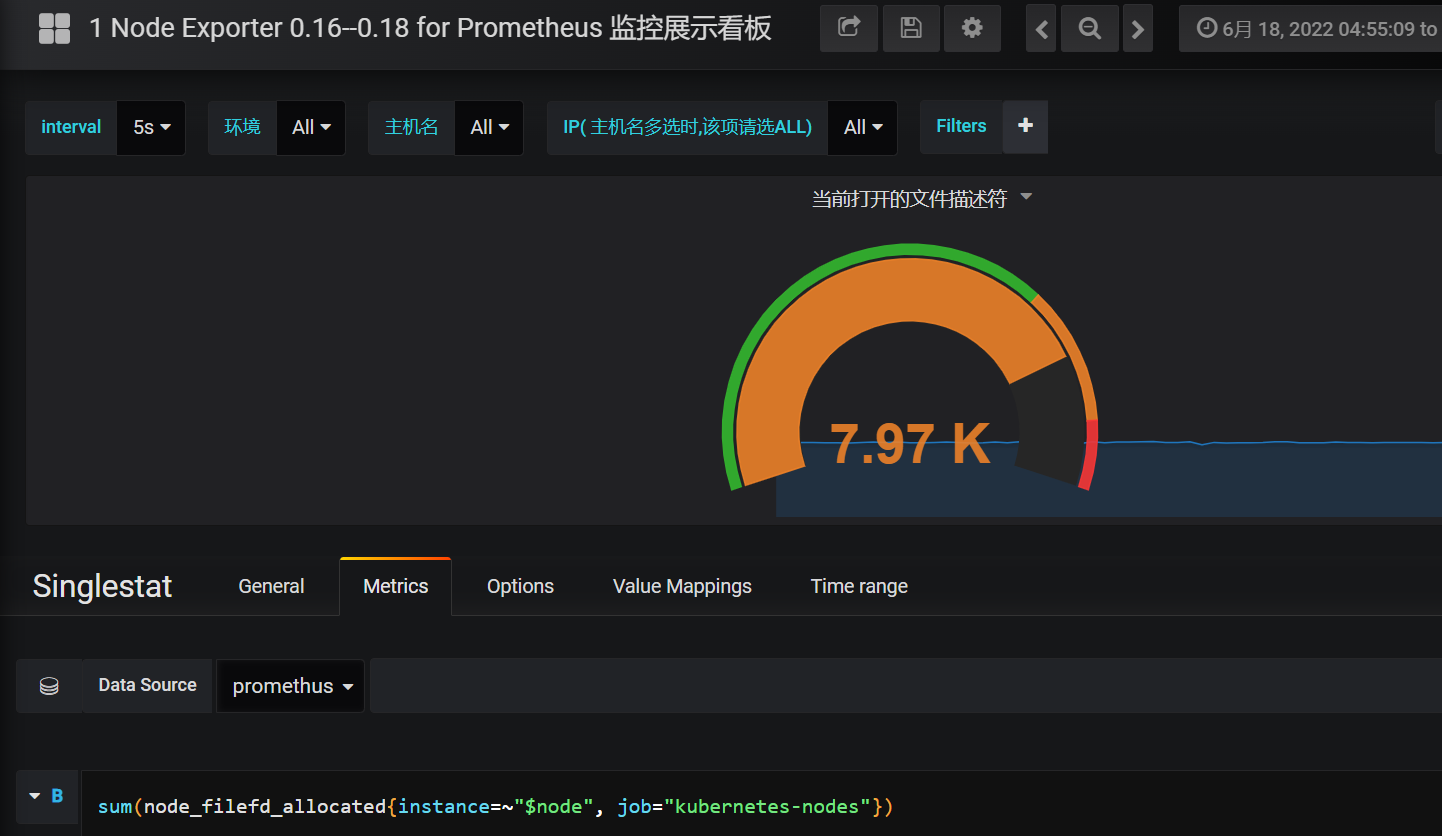Shift time range forward with the right arrow
The image size is (1442, 836).
coord(1137,28)
